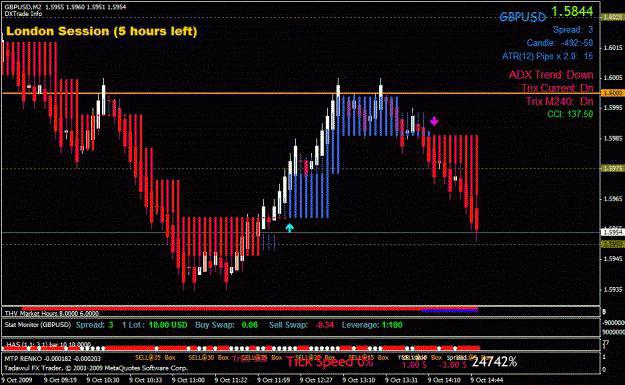Click the 24742% readout
This screenshot has width=625, height=385.
click(494, 362)
